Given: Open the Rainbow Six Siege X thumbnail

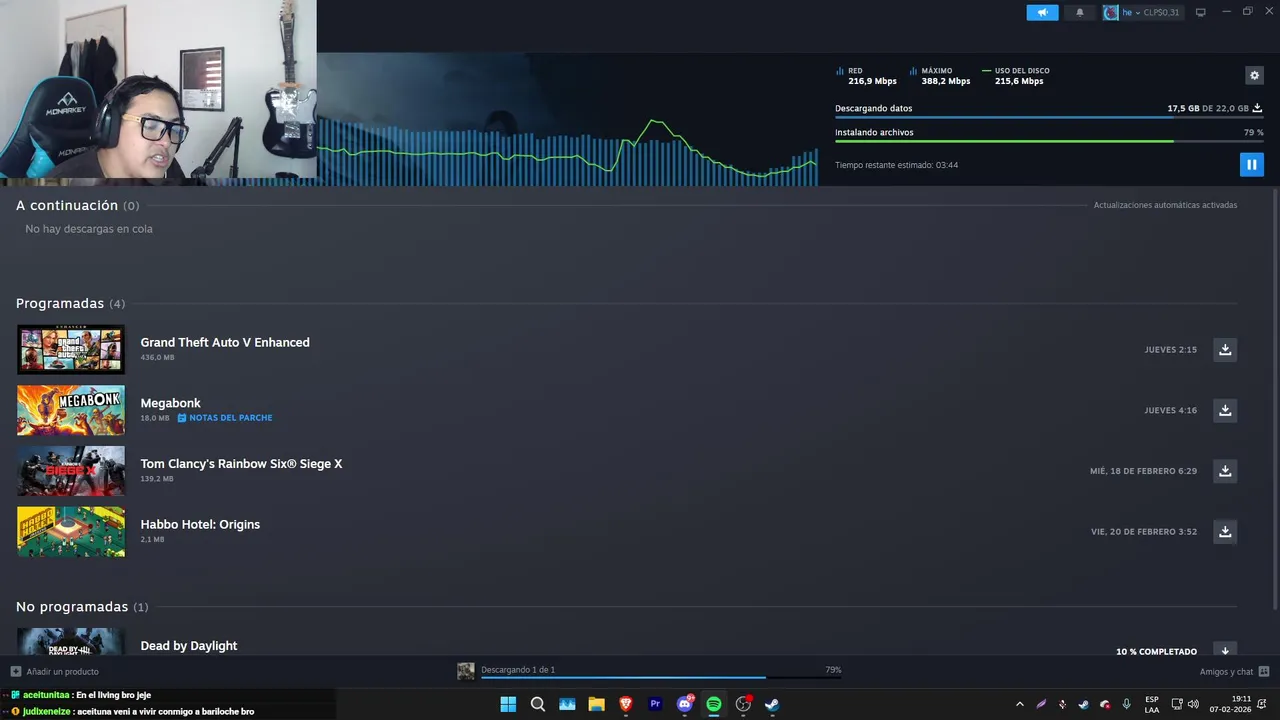Looking at the screenshot, I should pyautogui.click(x=71, y=471).
